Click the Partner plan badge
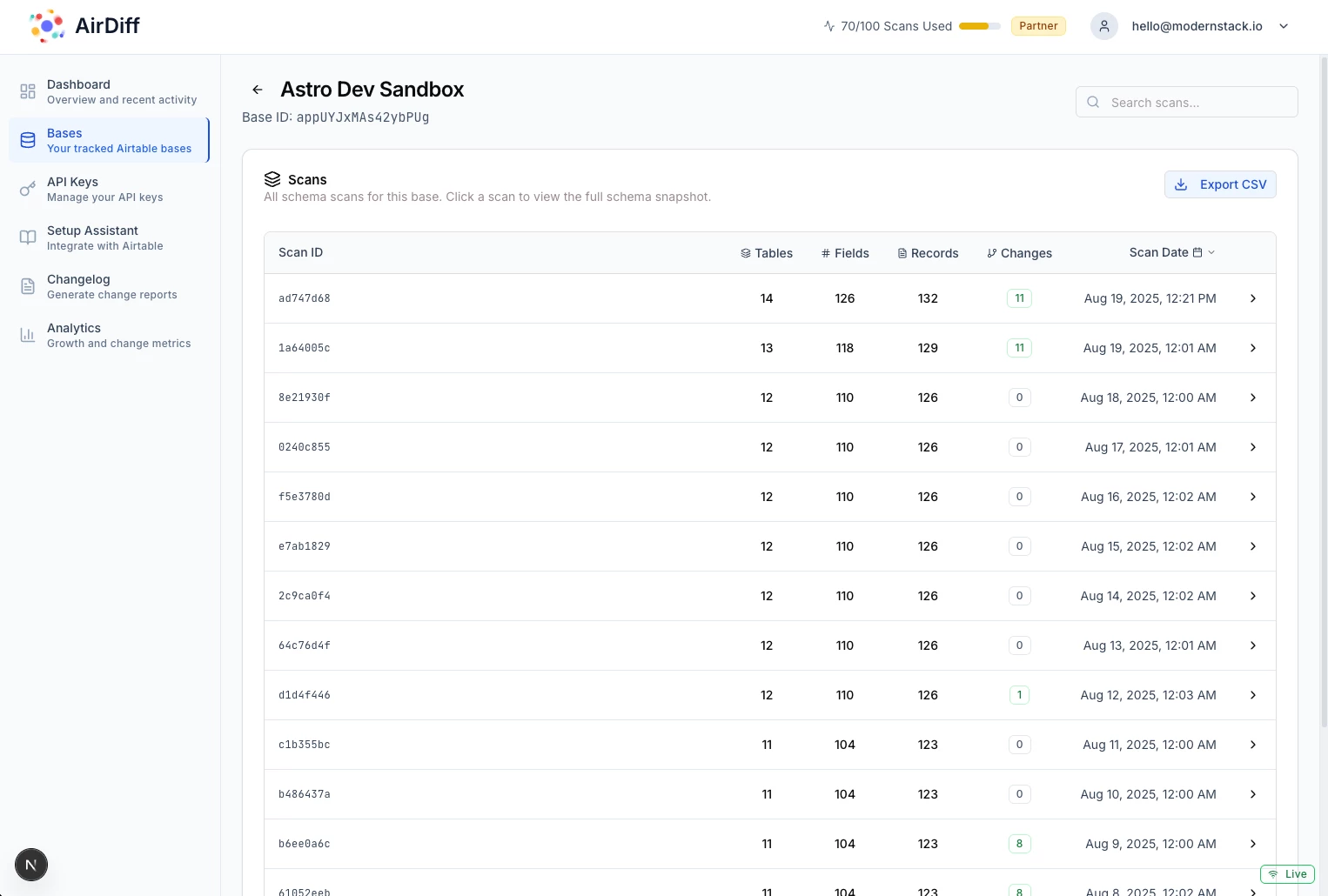 (x=1038, y=26)
